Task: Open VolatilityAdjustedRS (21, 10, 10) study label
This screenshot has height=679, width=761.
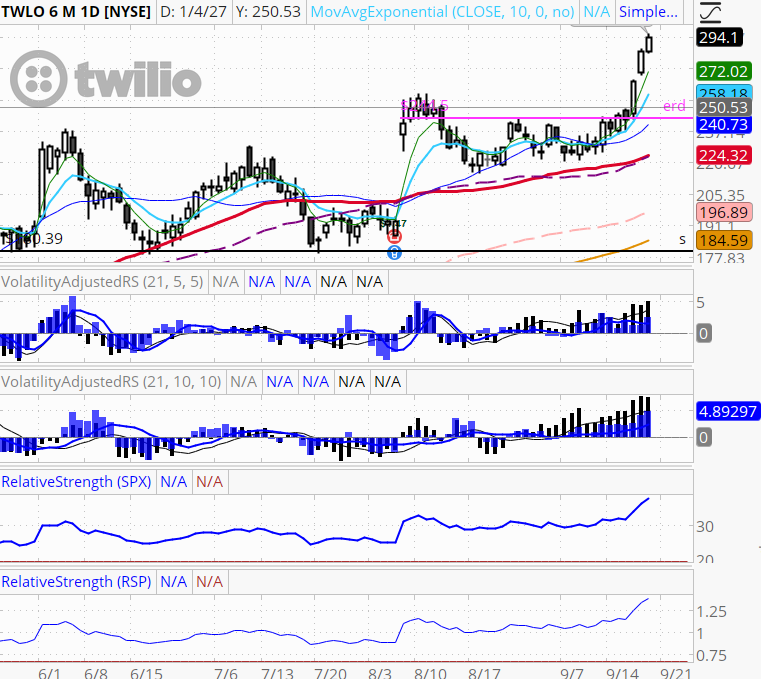Action: (111, 382)
